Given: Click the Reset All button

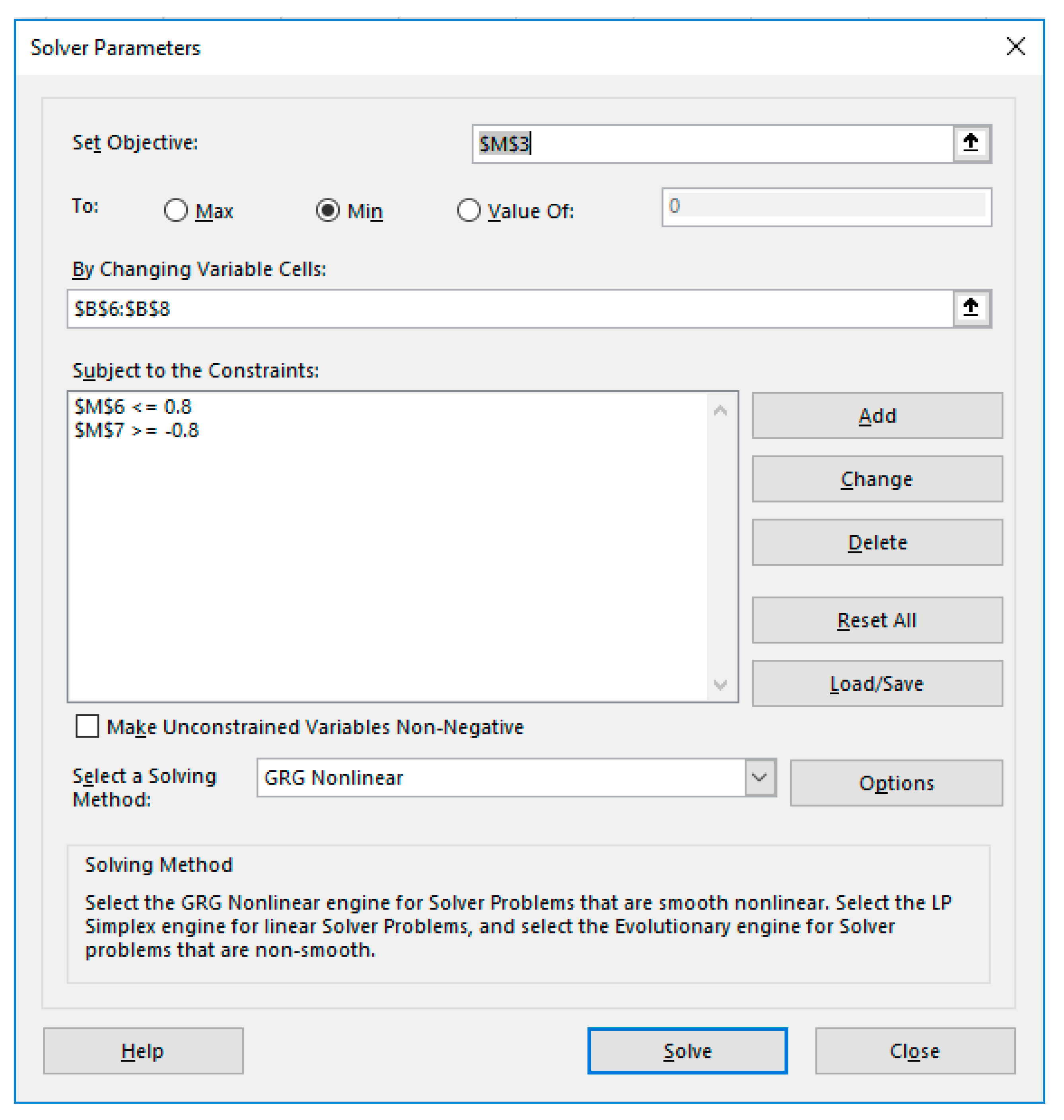Looking at the screenshot, I should [877, 620].
